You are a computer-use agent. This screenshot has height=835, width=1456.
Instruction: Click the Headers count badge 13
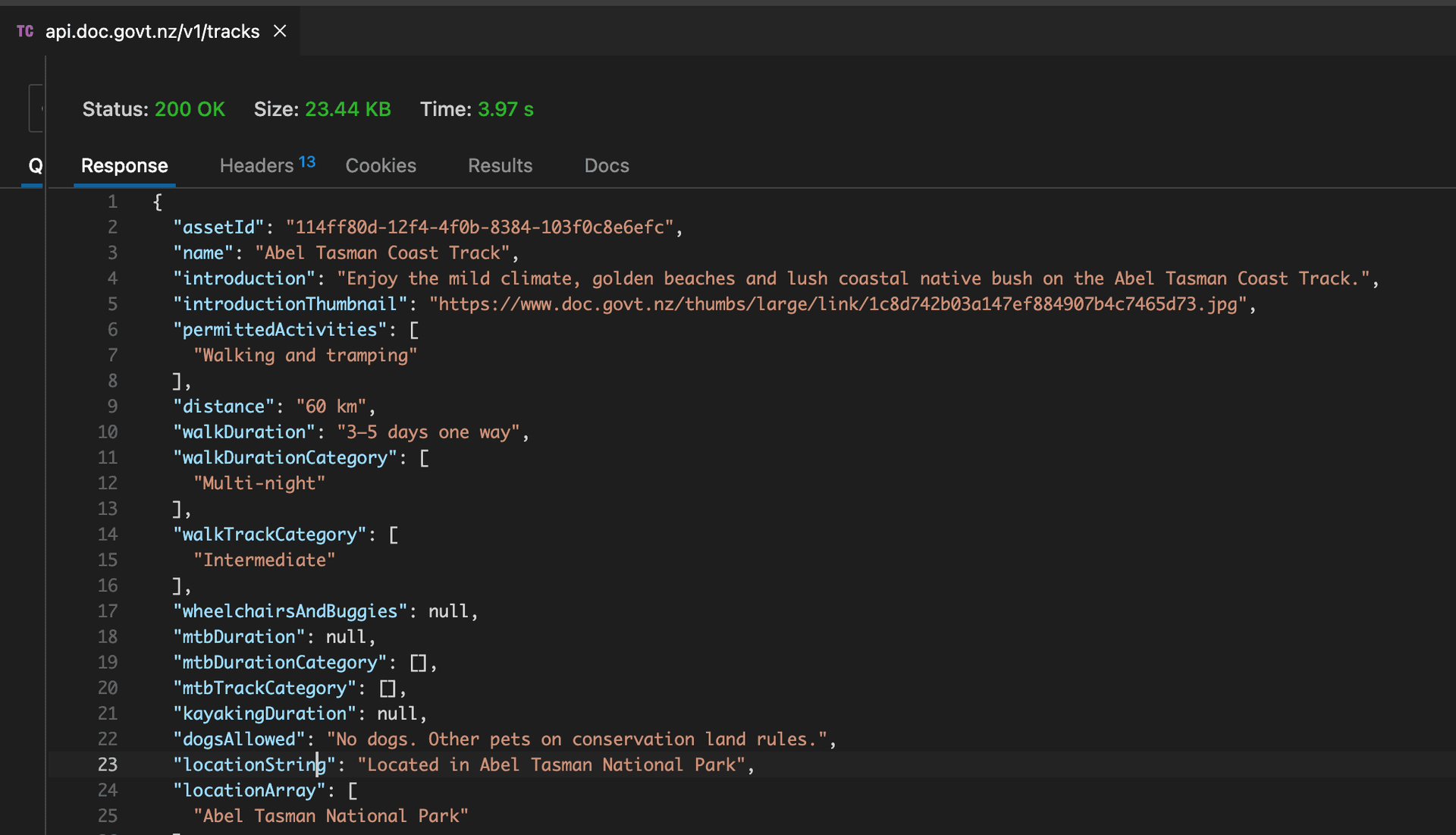307,162
